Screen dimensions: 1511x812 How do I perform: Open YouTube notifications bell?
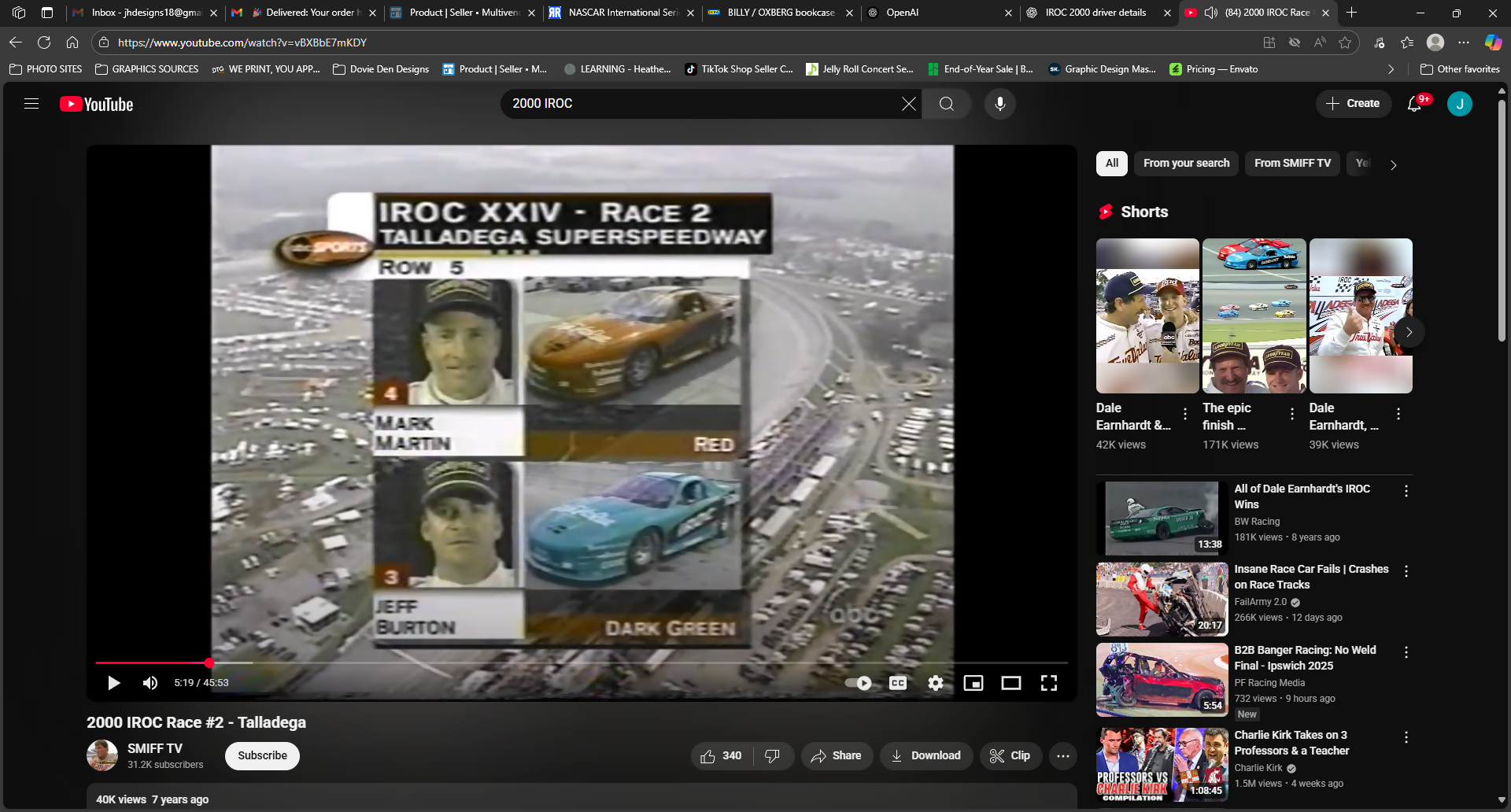[1414, 104]
